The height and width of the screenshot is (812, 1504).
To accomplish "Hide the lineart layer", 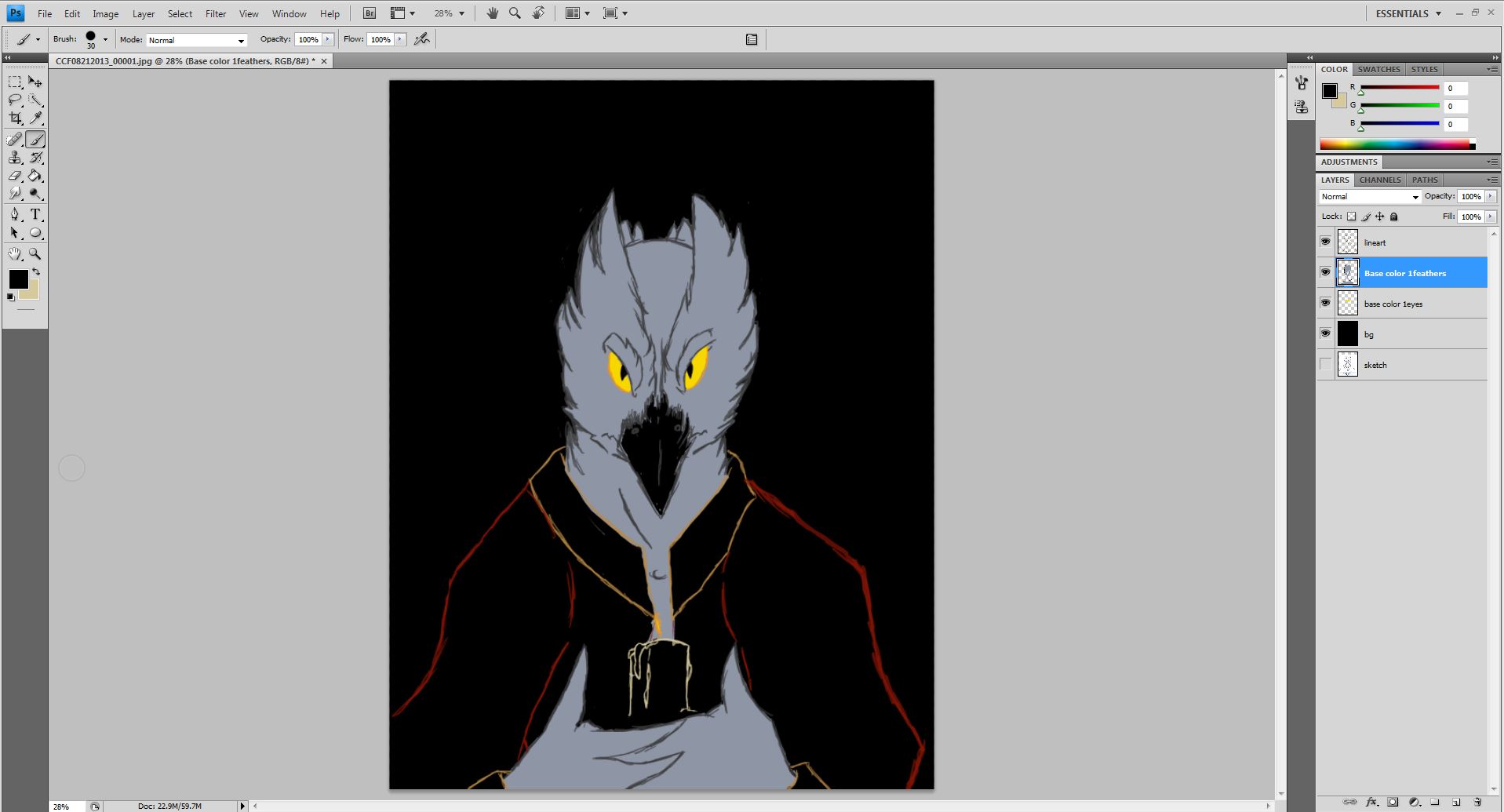I will click(1325, 242).
